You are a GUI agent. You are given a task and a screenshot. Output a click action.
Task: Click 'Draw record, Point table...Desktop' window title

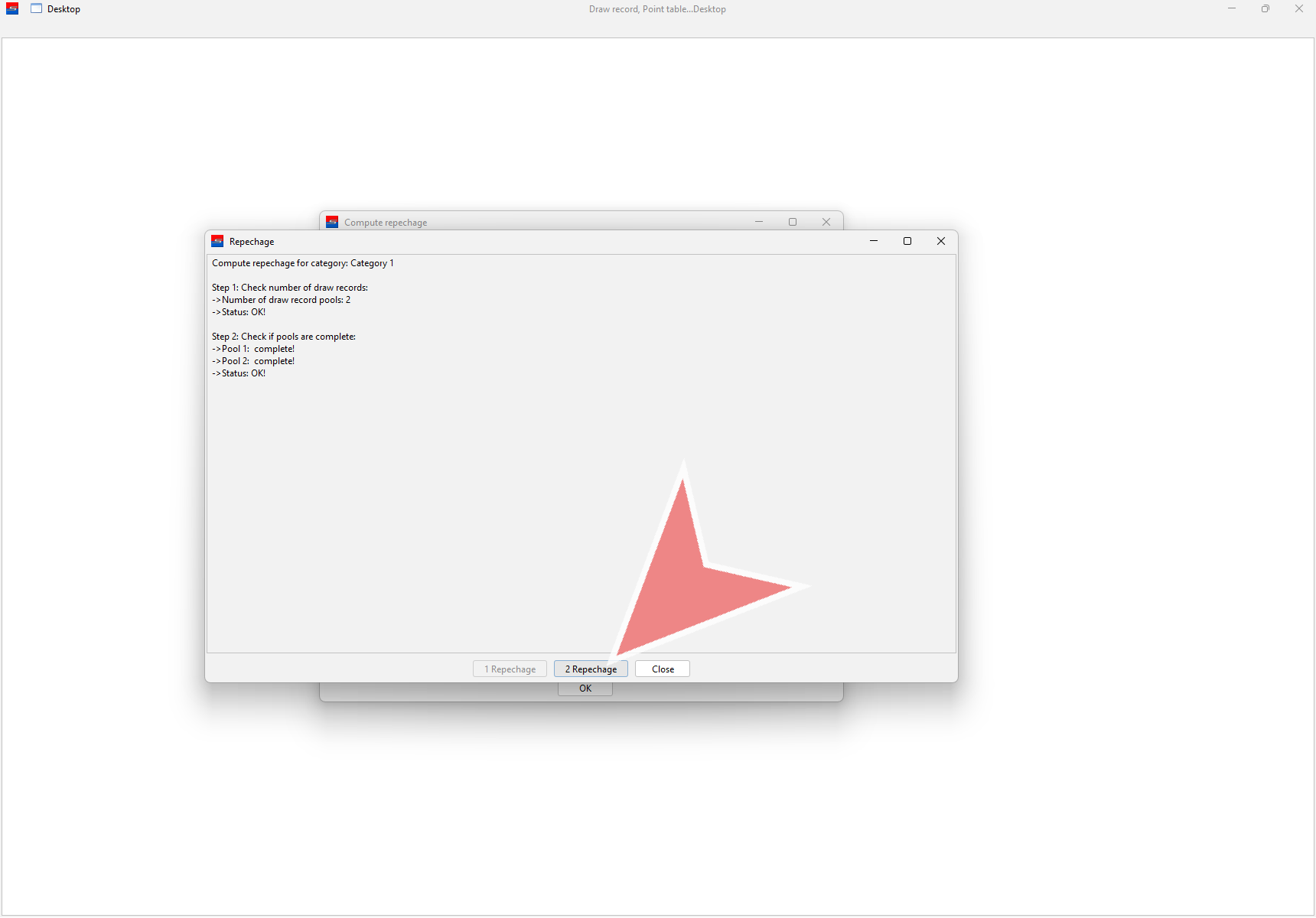point(657,9)
